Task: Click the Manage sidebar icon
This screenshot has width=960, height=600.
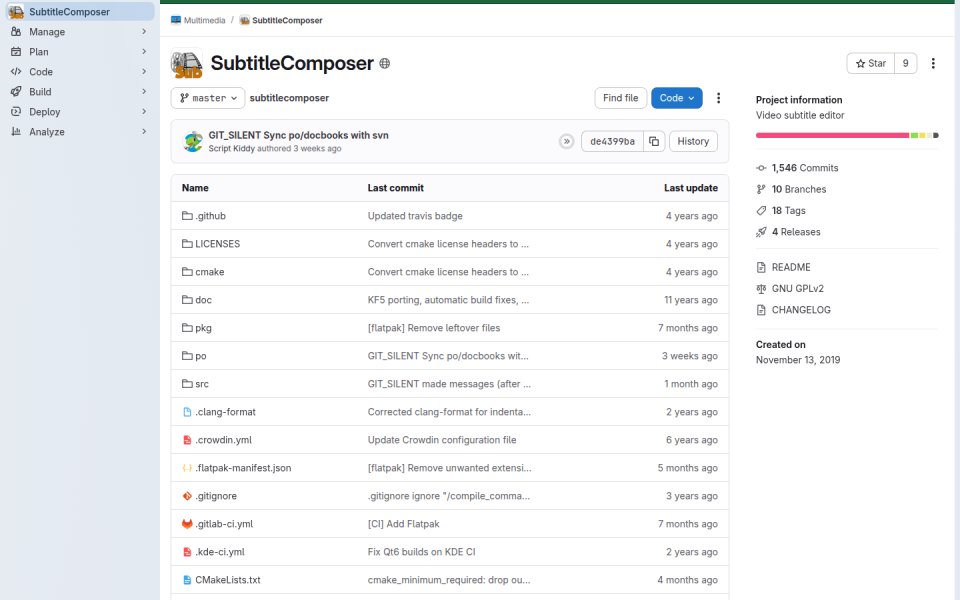Action: tap(16, 32)
